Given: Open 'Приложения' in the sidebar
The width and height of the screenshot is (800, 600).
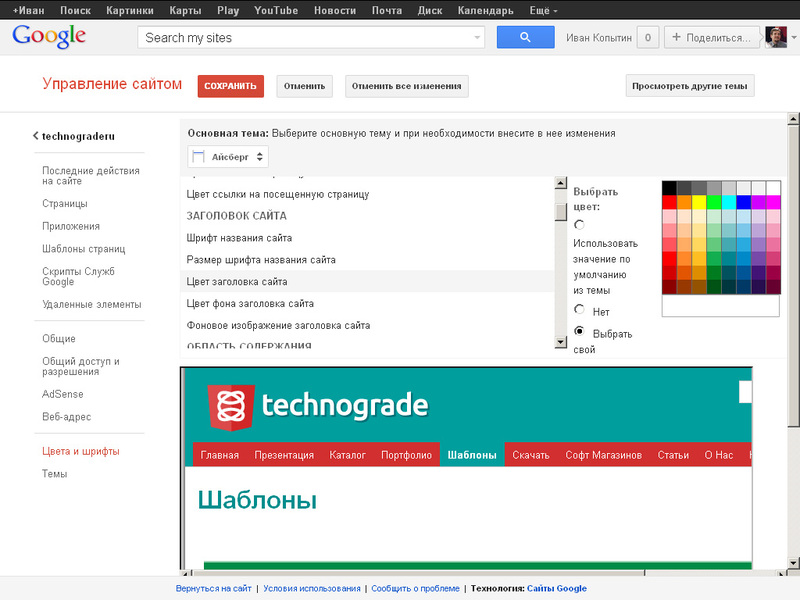Looking at the screenshot, I should click(71, 226).
